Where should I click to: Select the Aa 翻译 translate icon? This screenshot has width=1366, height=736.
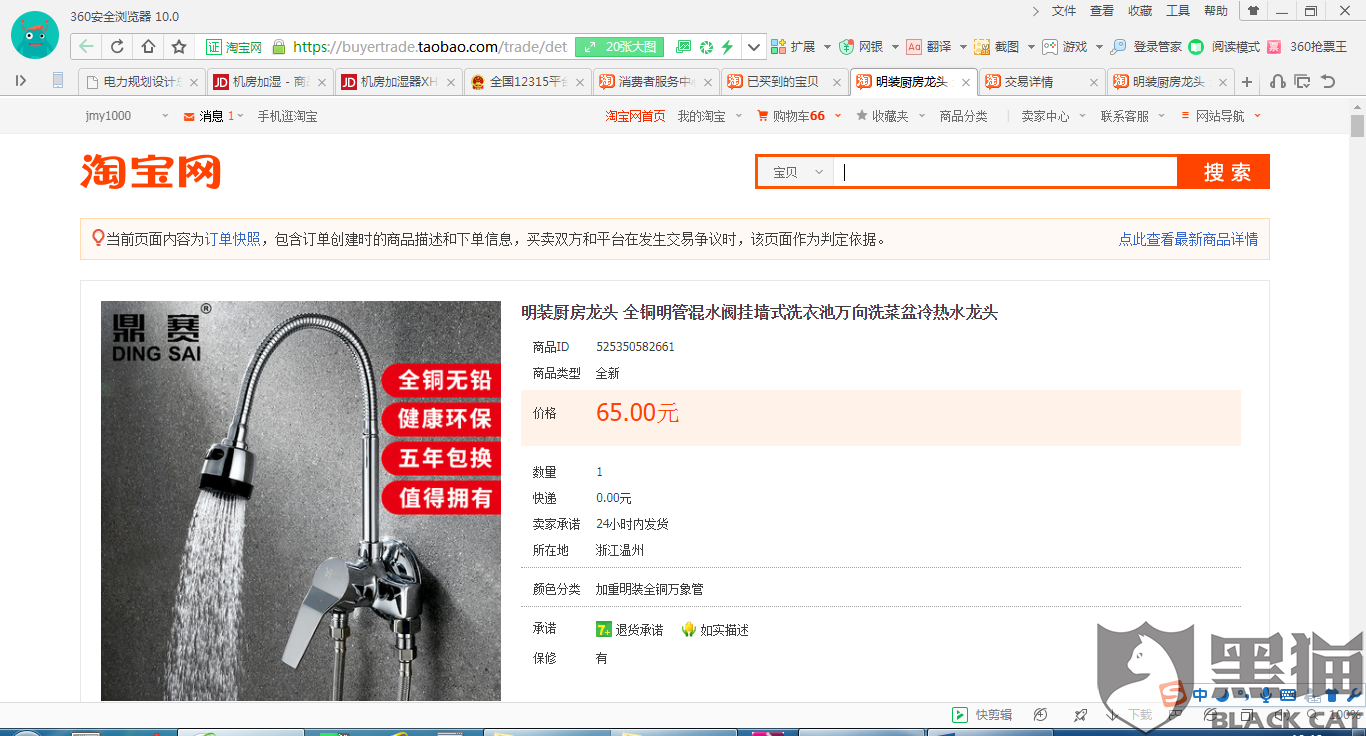912,46
